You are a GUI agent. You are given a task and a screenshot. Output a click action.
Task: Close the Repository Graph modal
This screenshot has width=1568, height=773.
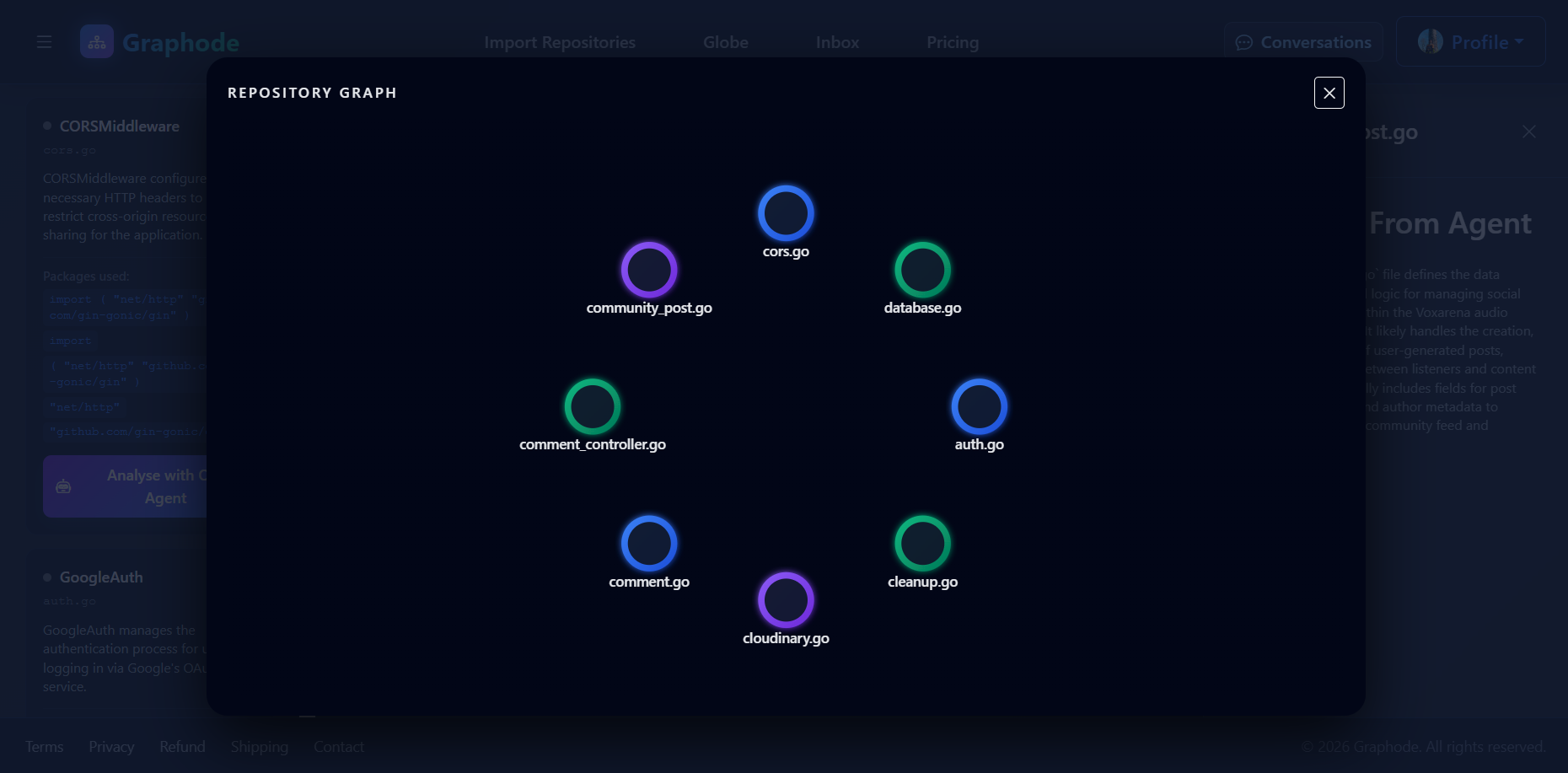point(1329,93)
